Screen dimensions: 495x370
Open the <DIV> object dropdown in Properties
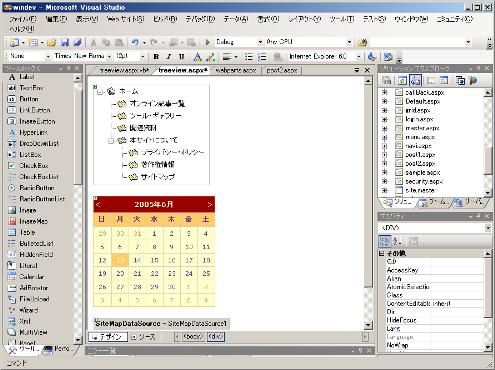[488, 228]
